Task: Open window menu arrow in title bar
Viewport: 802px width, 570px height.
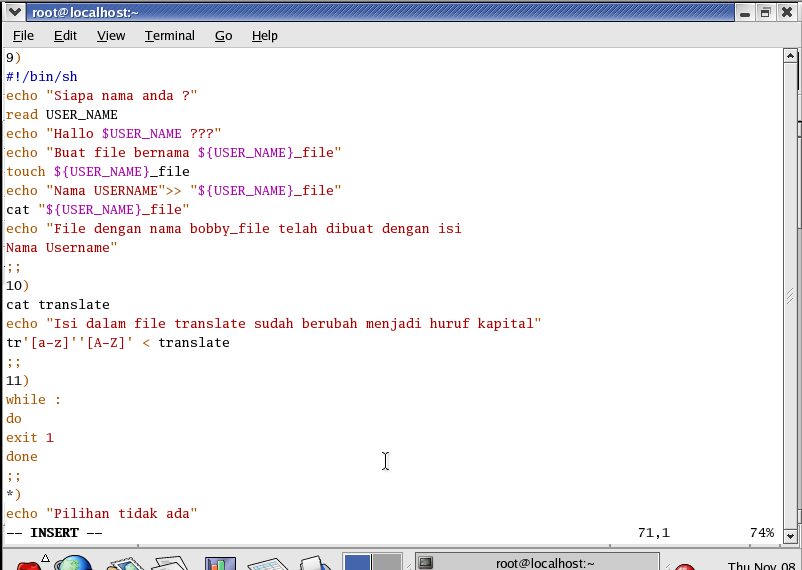Action: [14, 12]
